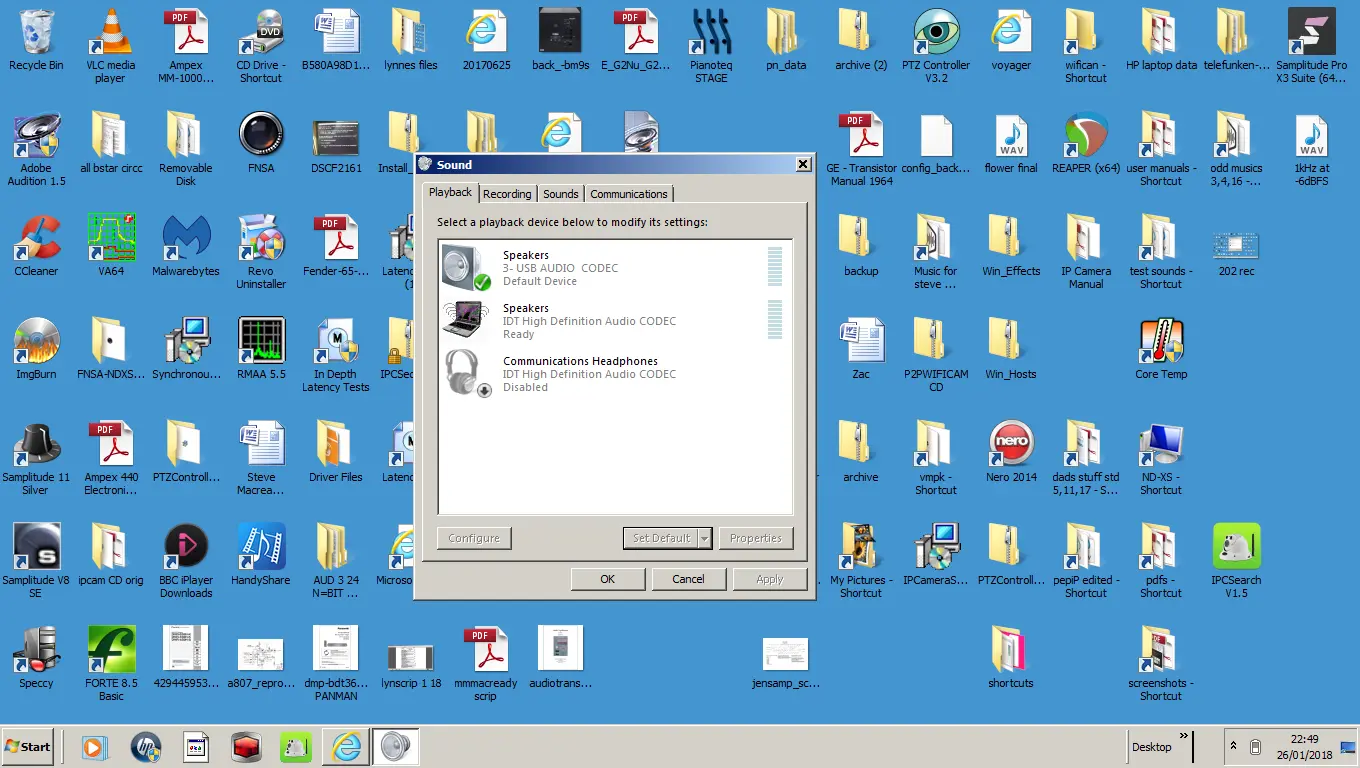Select the ImgBurn desktop icon
This screenshot has height=768, width=1360.
point(36,343)
